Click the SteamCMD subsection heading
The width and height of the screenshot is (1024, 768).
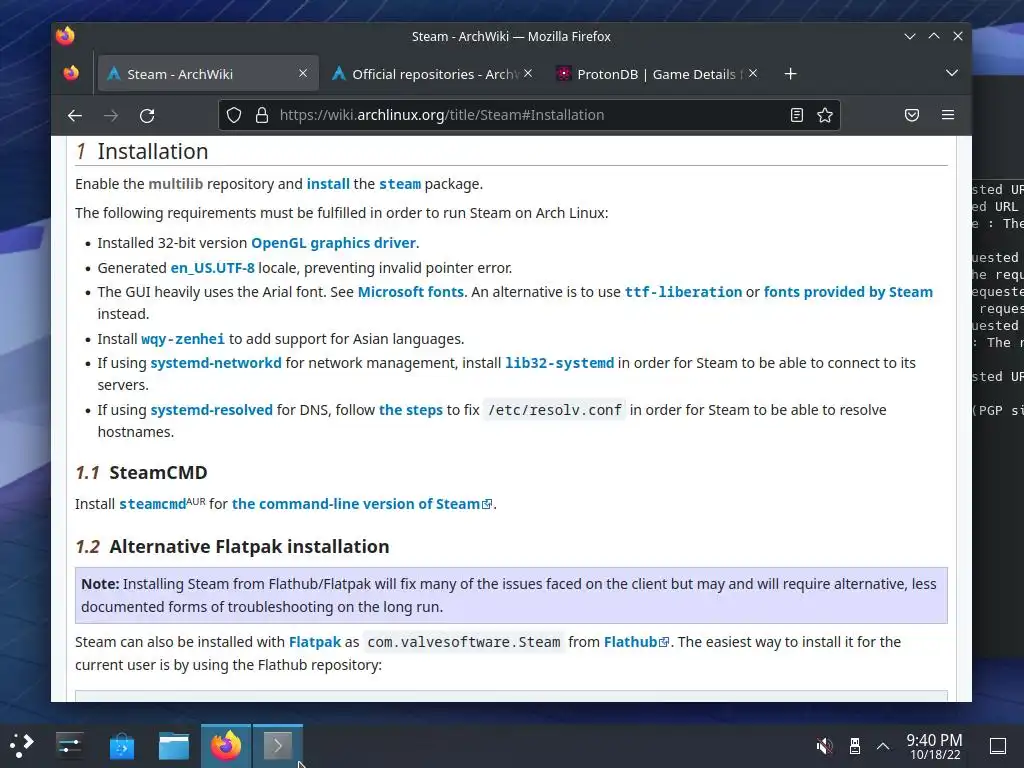158,472
